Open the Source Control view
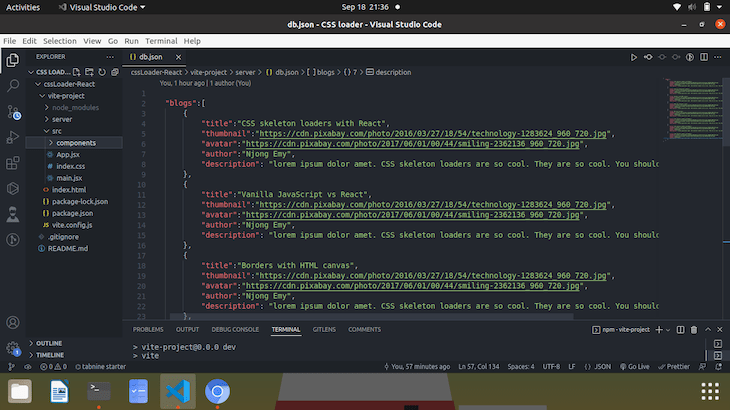The height and width of the screenshot is (410, 730). 13,112
